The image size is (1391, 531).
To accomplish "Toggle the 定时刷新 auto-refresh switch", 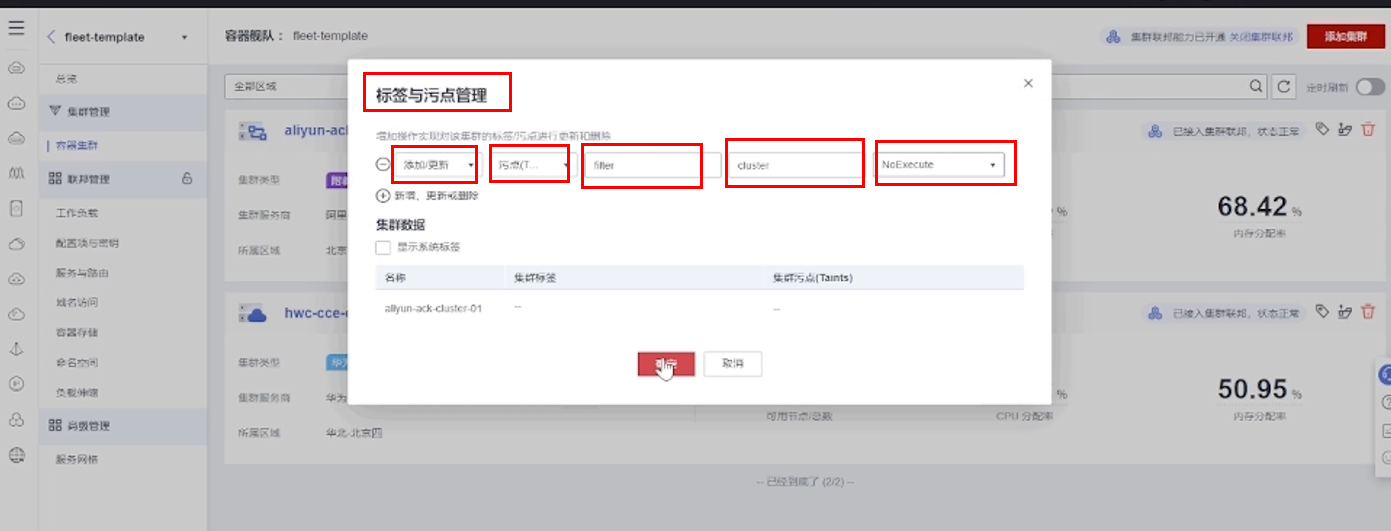I will coord(1371,87).
